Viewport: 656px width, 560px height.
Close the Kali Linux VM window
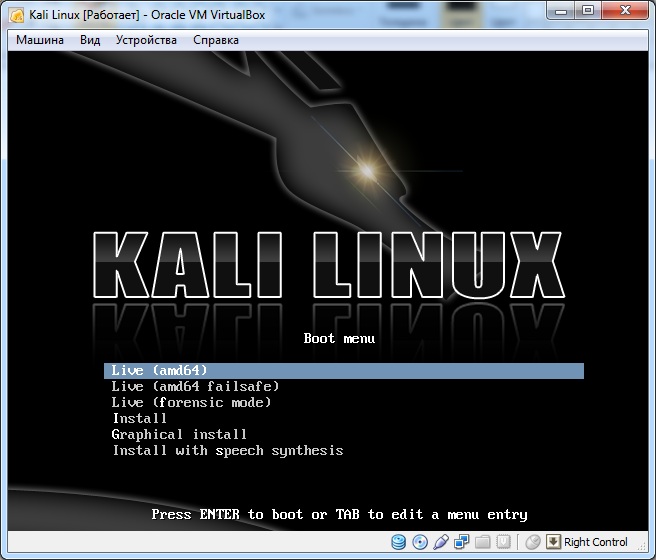(625, 11)
